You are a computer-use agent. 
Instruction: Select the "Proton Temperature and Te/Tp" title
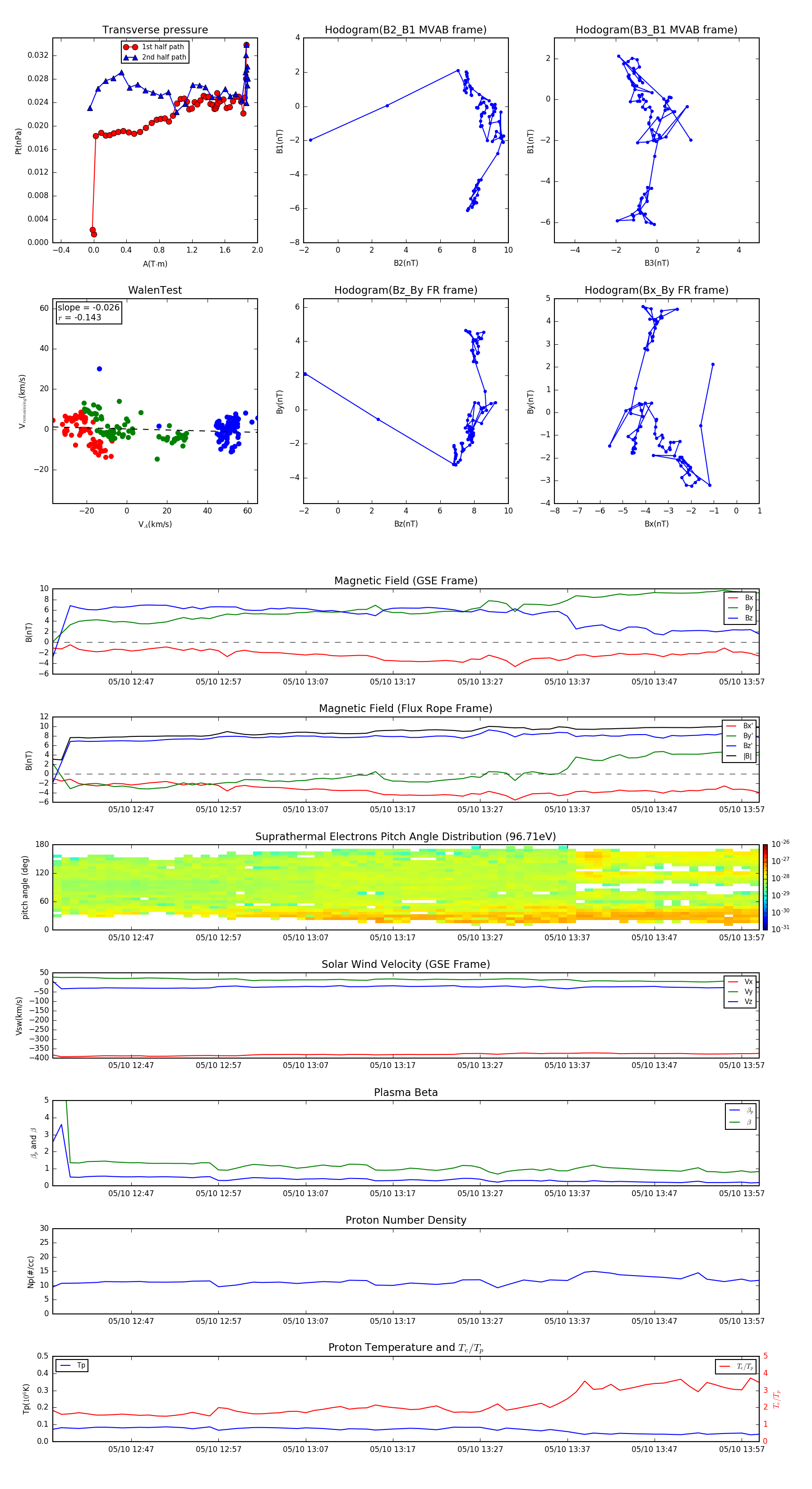click(406, 1348)
